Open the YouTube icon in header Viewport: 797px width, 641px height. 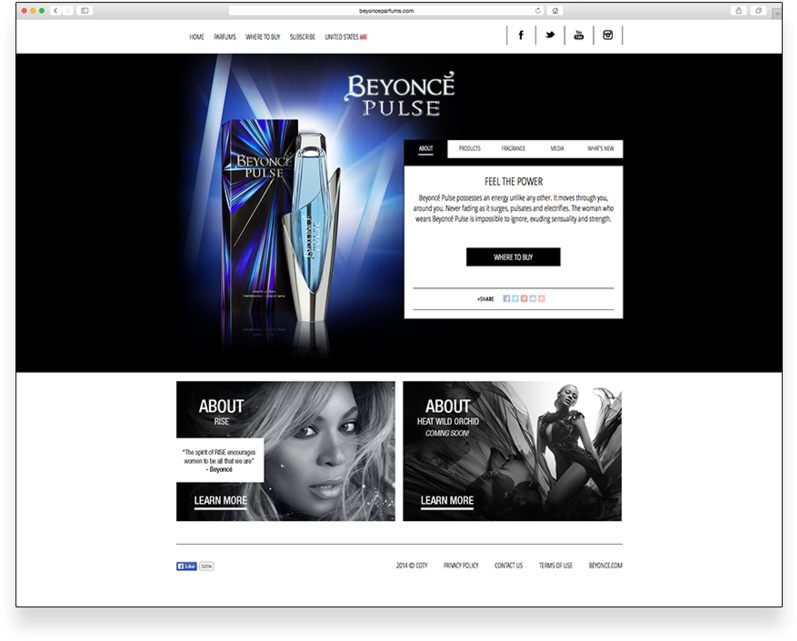pos(578,35)
